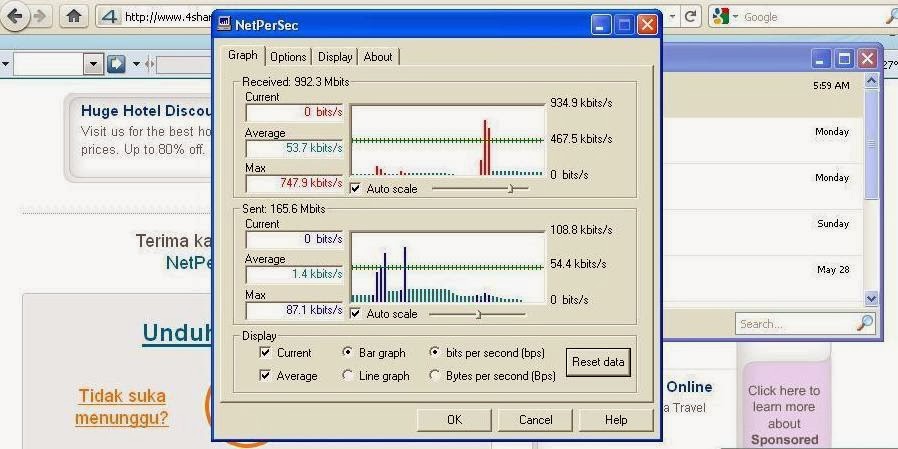Viewport: 898px width, 449px height.
Task: Open the address bar history dropdown
Action: point(673,17)
